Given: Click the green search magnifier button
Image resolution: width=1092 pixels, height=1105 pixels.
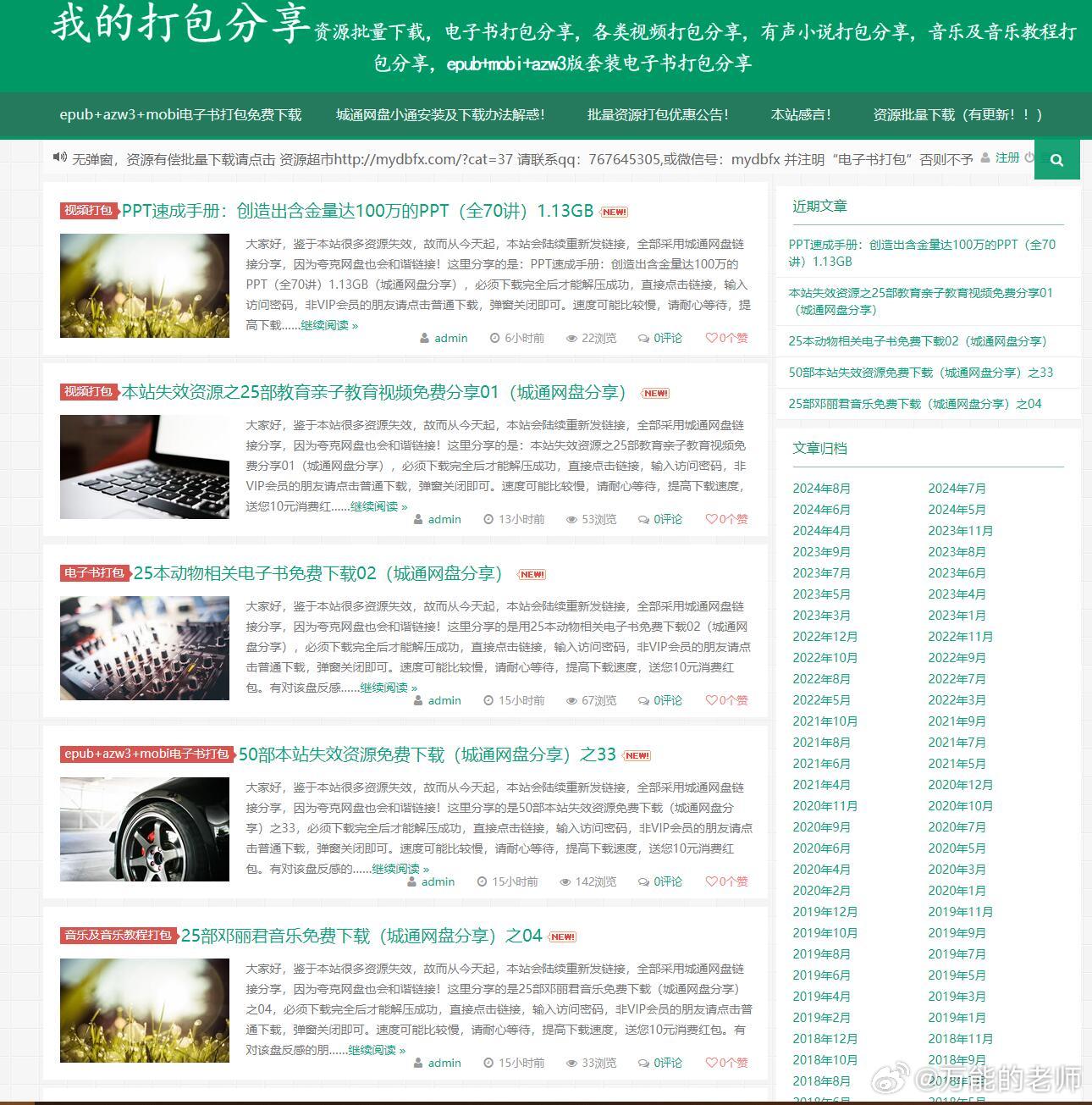Looking at the screenshot, I should (1056, 160).
